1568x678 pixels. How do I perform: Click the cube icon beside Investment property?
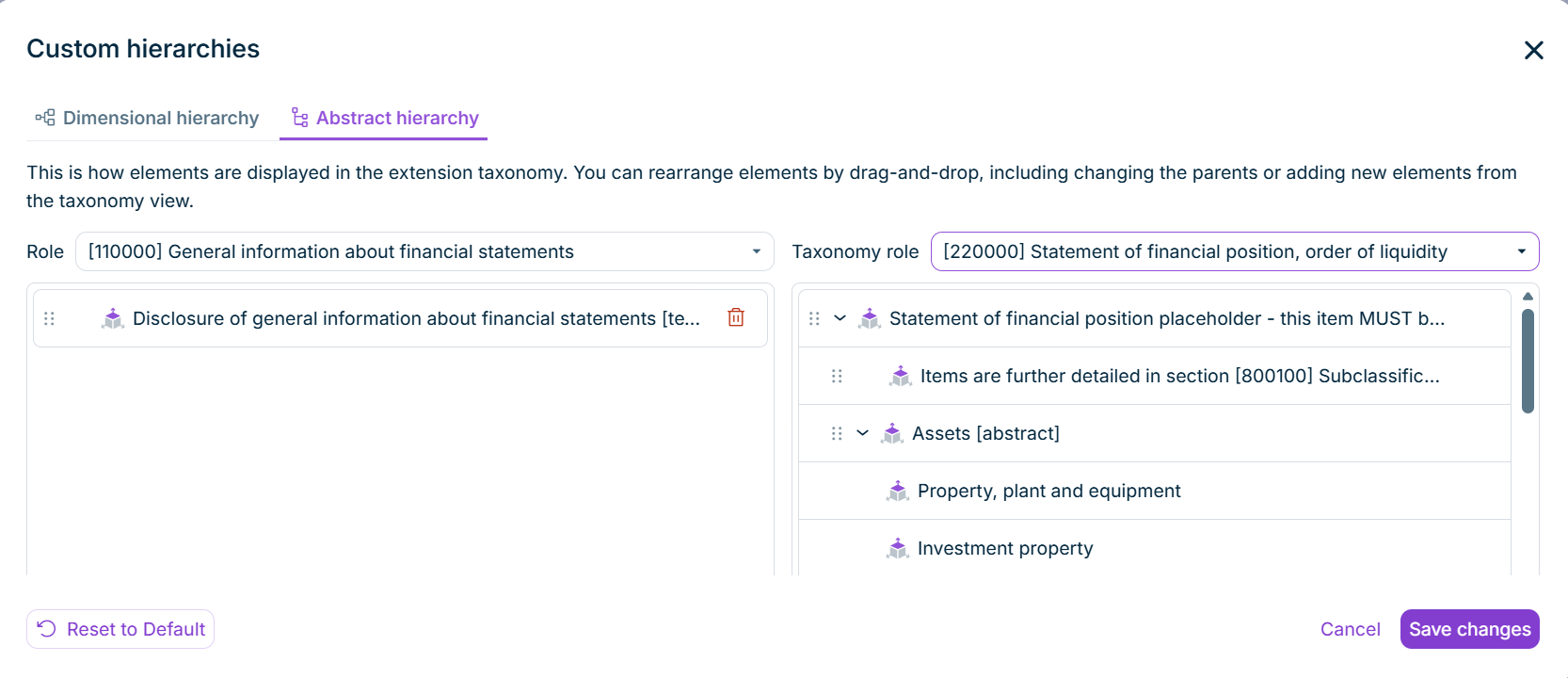coord(898,548)
